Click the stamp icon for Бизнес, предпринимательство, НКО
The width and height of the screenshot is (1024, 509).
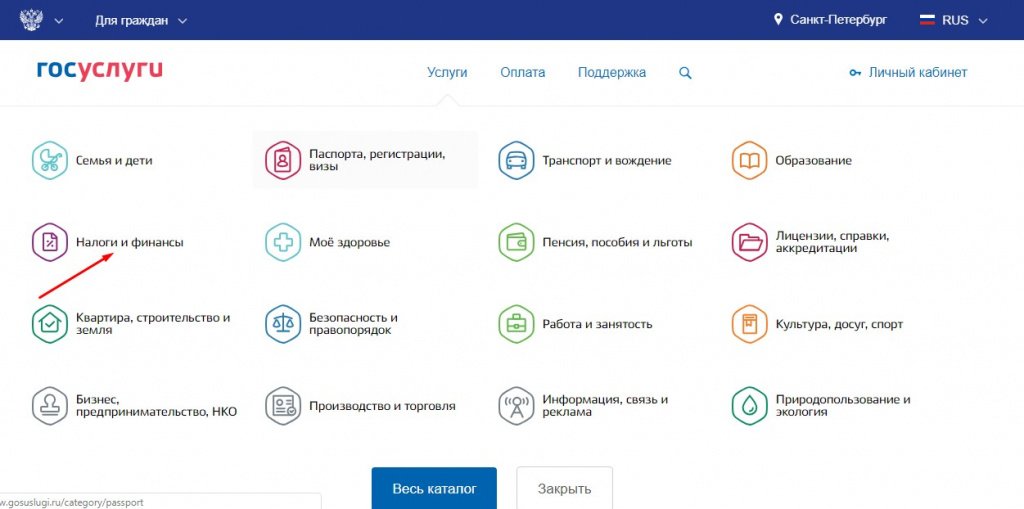pos(50,406)
